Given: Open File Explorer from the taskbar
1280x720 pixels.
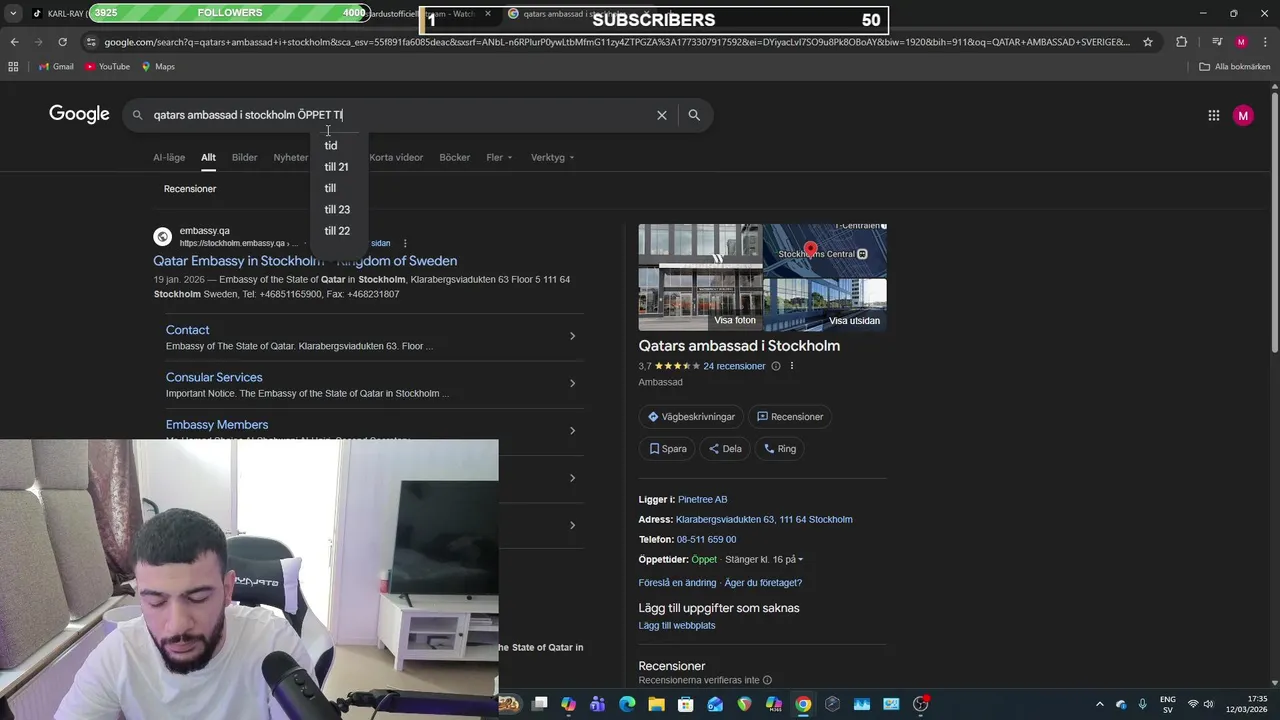Looking at the screenshot, I should click(x=656, y=704).
